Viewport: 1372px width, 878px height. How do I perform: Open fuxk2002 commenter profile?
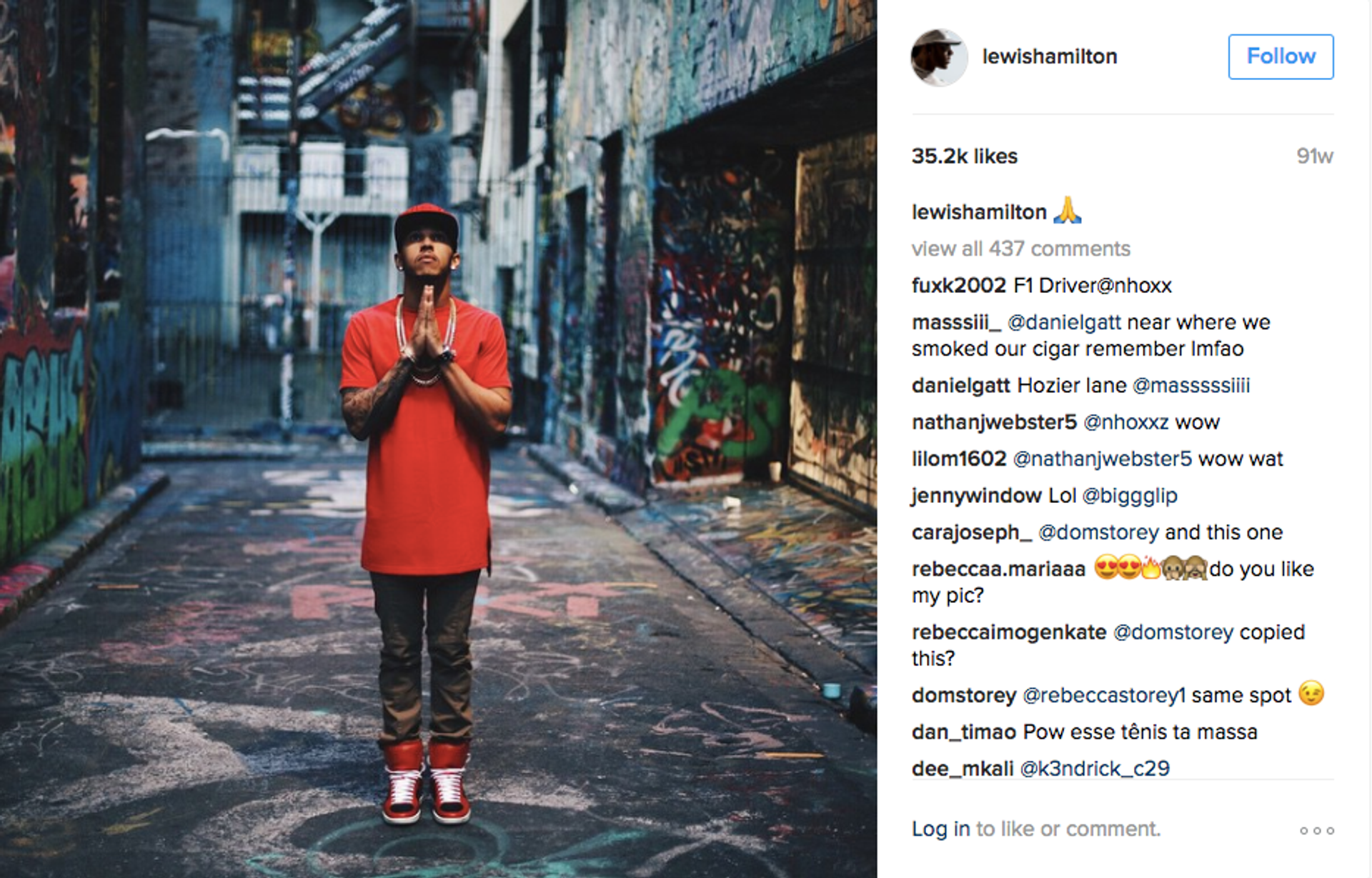[x=958, y=285]
